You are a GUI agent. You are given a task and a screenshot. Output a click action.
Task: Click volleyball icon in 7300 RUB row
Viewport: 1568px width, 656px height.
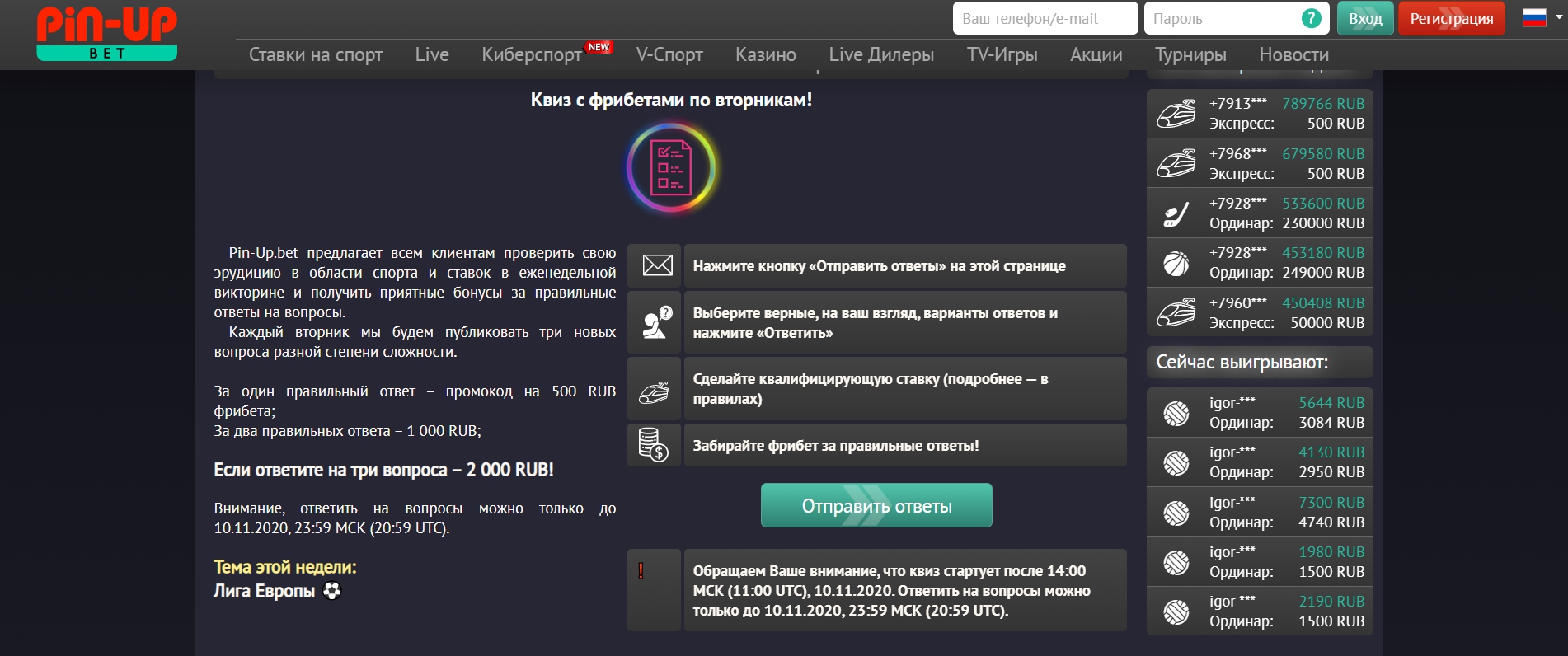coord(1176,513)
